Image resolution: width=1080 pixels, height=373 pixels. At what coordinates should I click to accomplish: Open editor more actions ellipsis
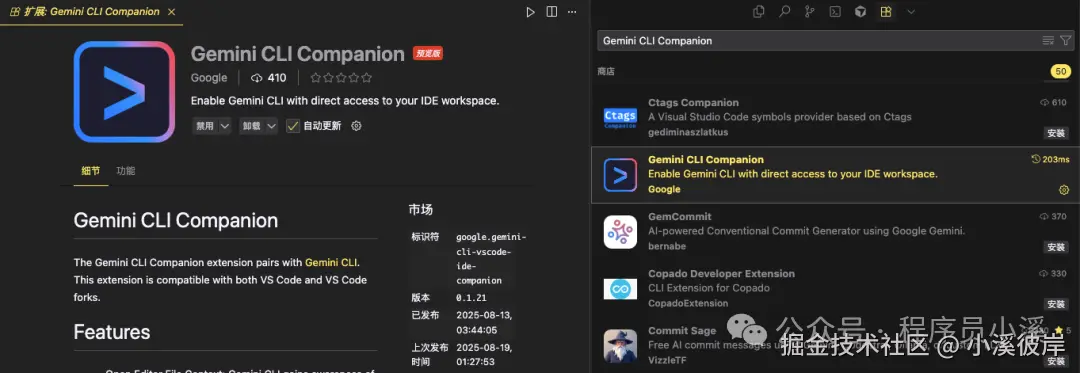(572, 12)
